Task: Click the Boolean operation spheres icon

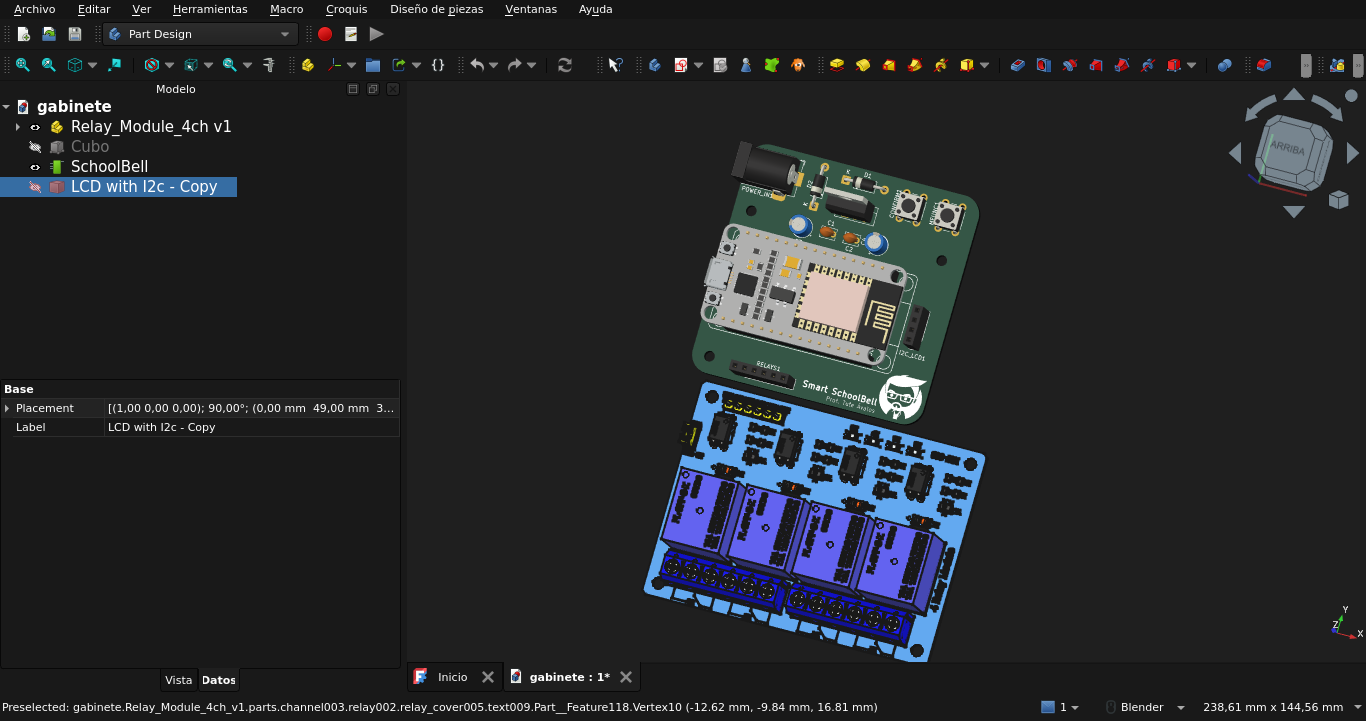Action: coord(1224,65)
